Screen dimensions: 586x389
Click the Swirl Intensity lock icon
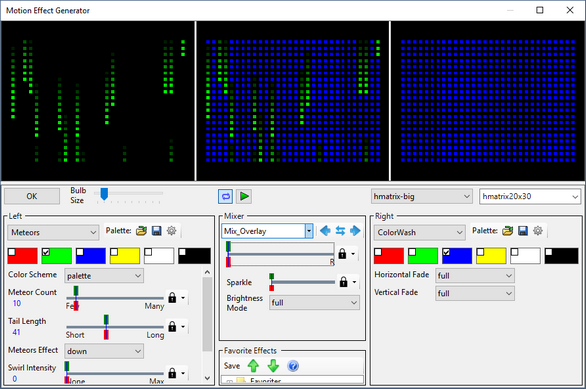coord(172,373)
